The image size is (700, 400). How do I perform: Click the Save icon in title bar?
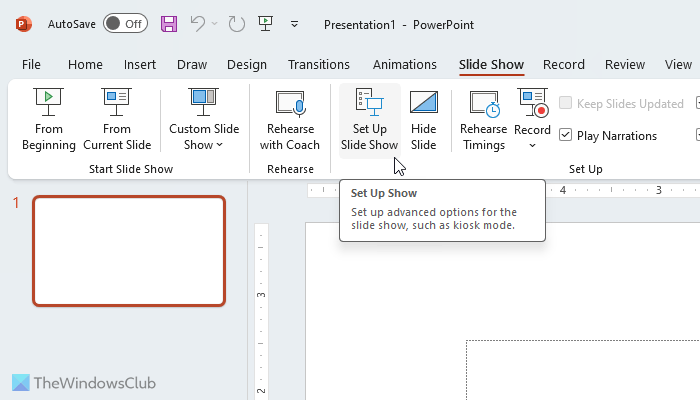tap(169, 23)
